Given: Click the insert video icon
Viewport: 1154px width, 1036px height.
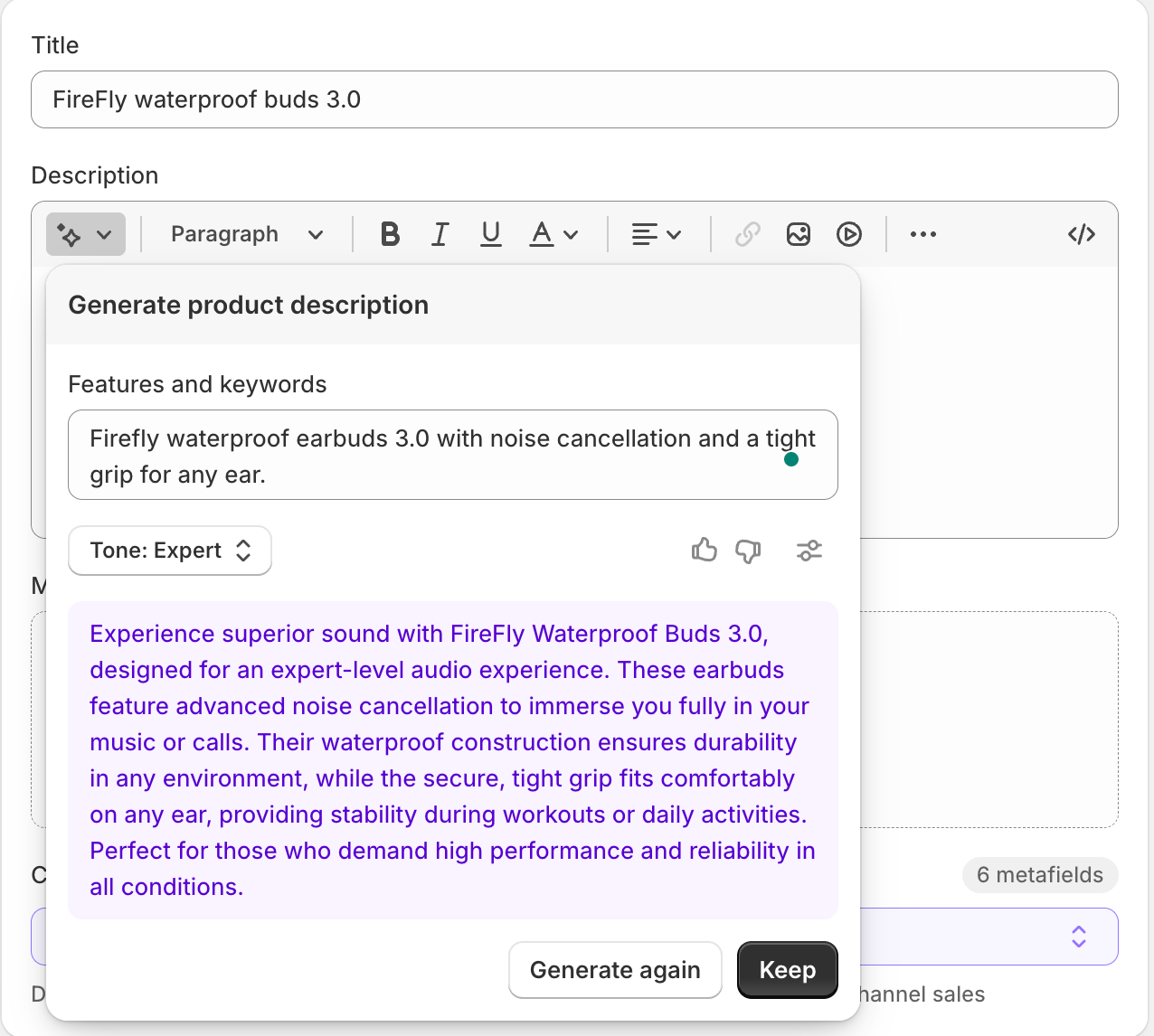Looking at the screenshot, I should click(849, 234).
